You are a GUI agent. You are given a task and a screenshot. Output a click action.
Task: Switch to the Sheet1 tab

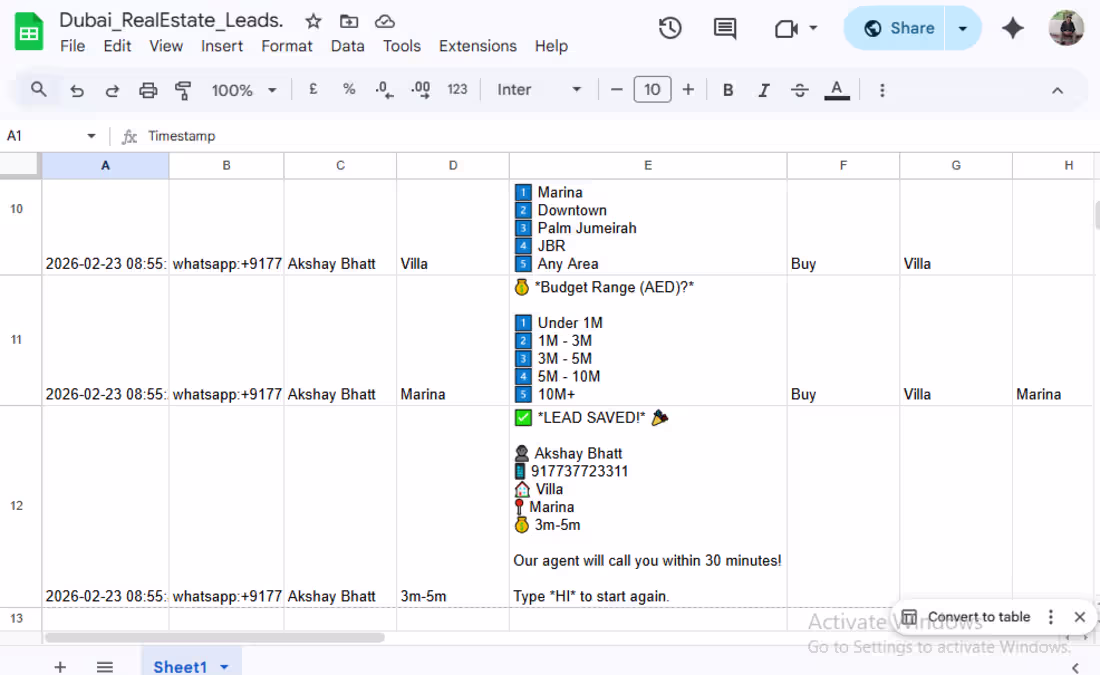pos(180,667)
